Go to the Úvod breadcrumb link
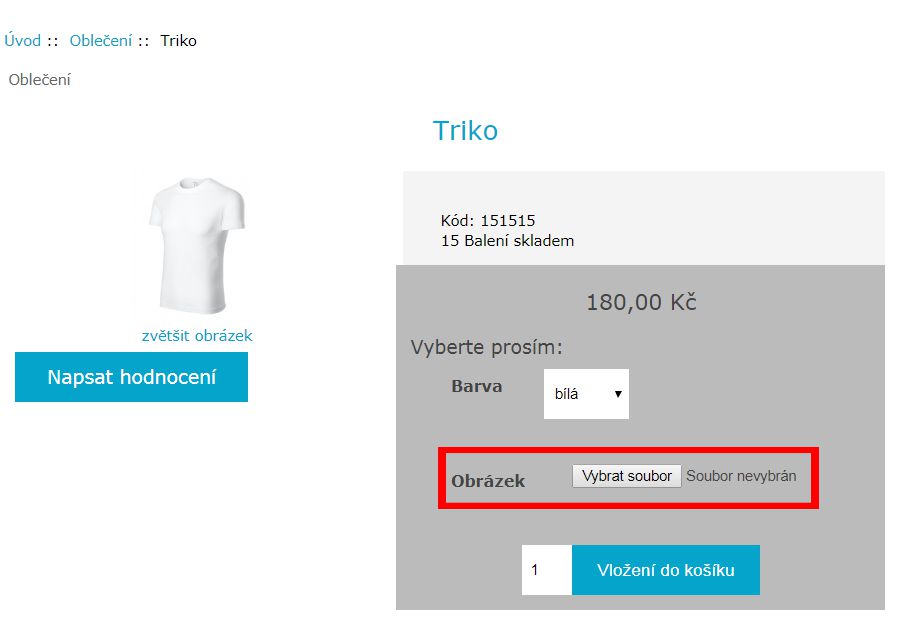This screenshot has height=623, width=903. tap(23, 41)
